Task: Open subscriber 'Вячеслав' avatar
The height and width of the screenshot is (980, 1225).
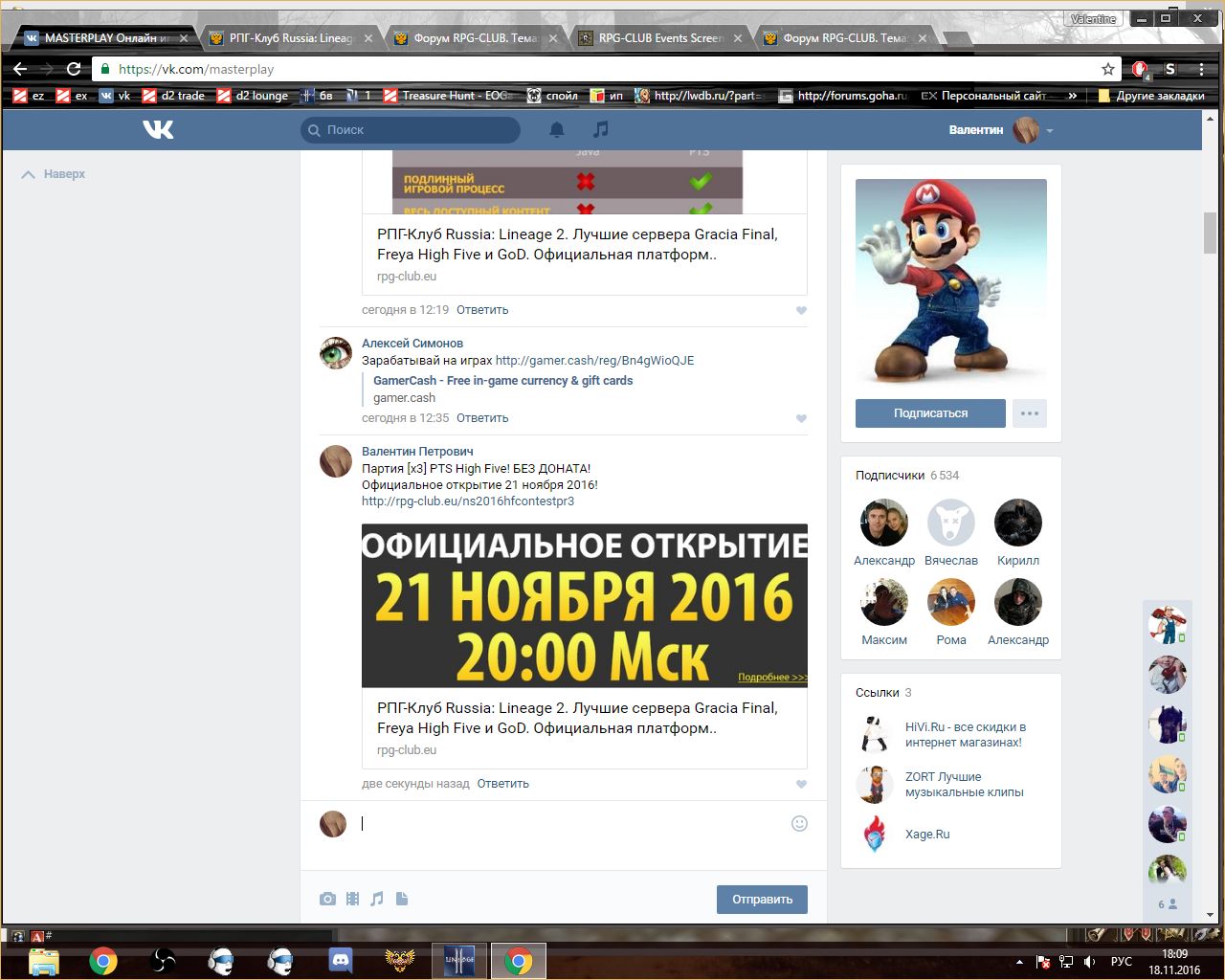Action: coord(951,523)
